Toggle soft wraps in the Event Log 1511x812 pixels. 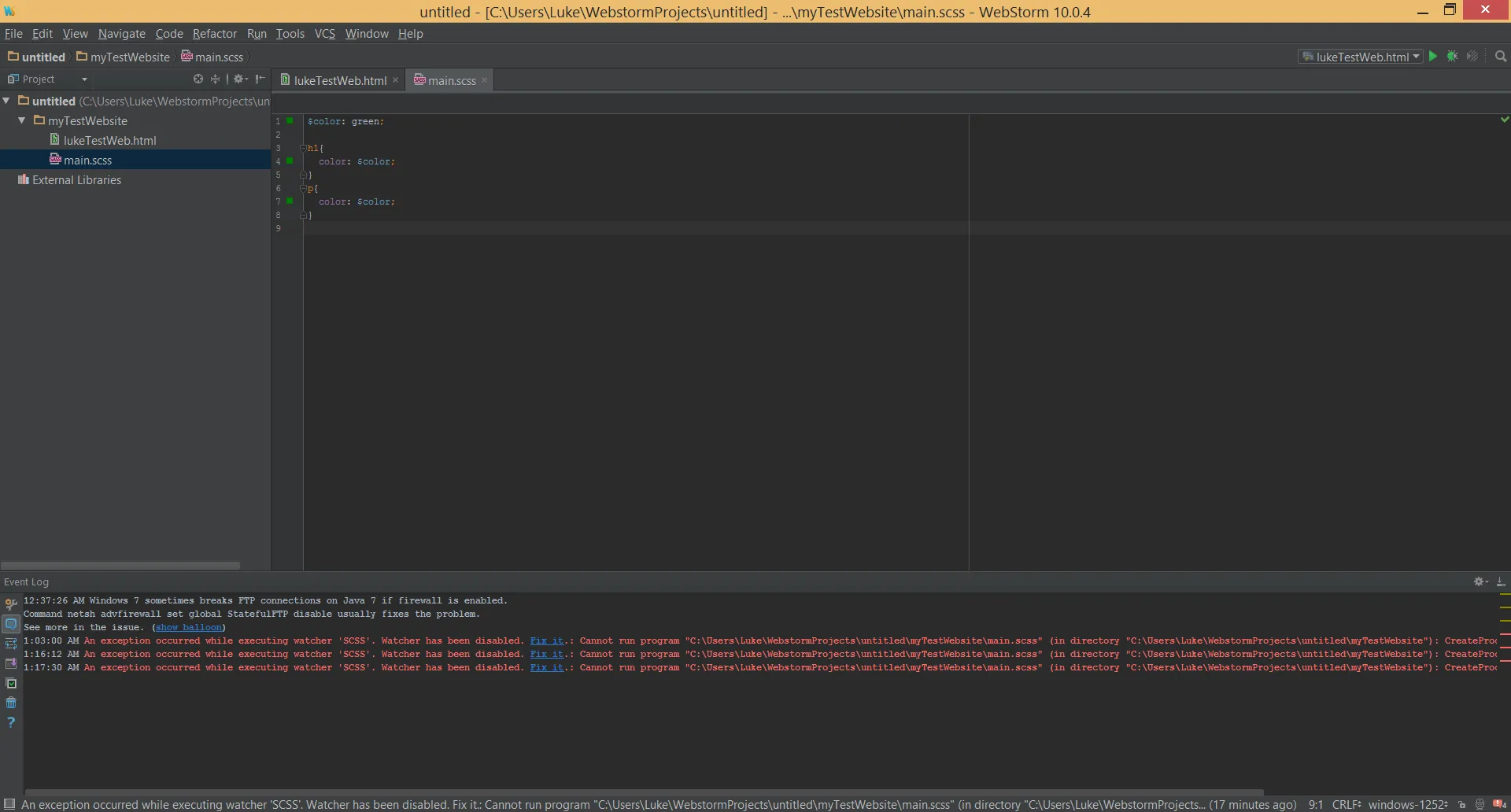click(x=11, y=644)
